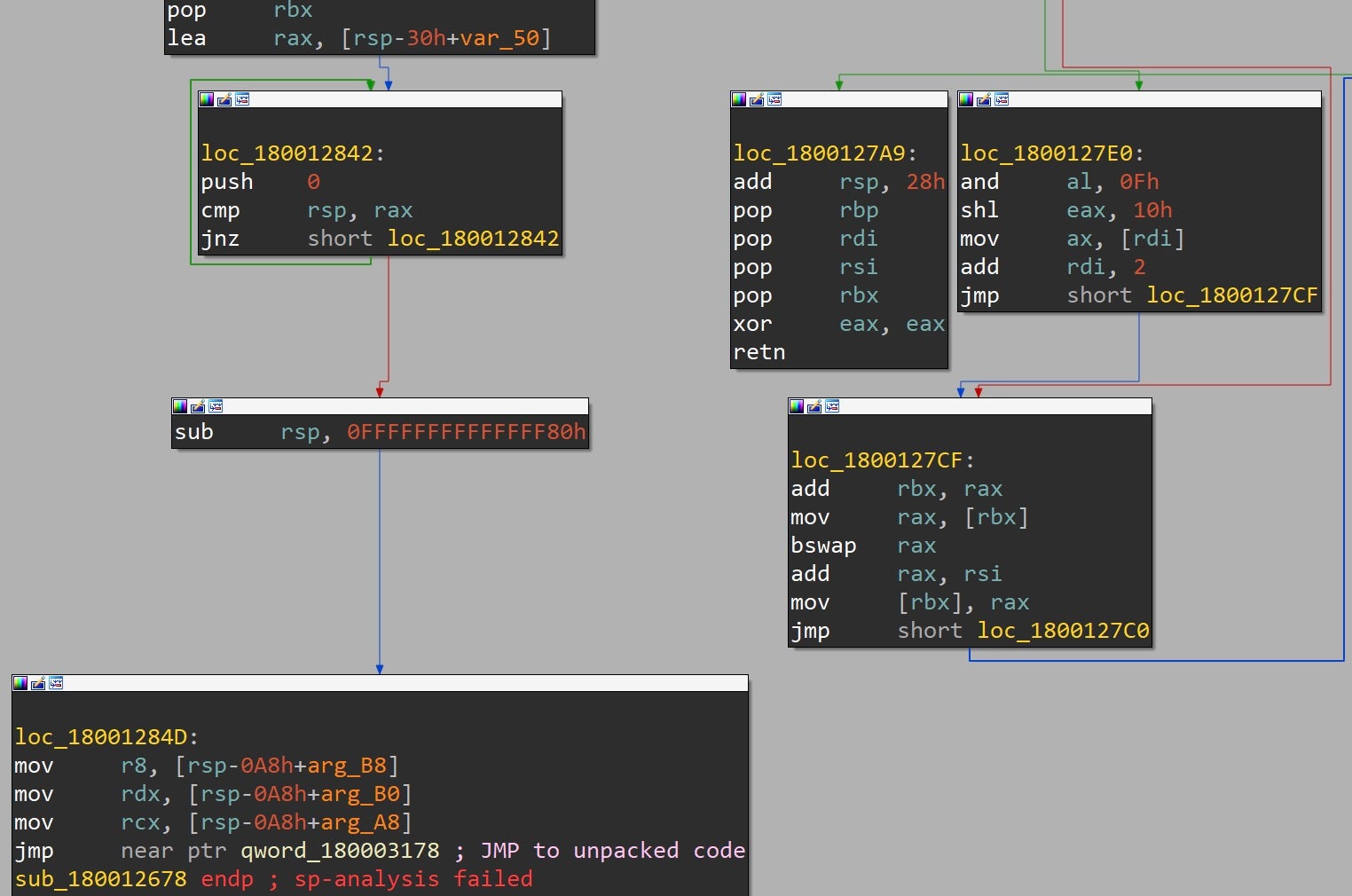The width and height of the screenshot is (1352, 896).
Task: Follow the loc_1800127C0 jump target
Action: pos(1063,631)
